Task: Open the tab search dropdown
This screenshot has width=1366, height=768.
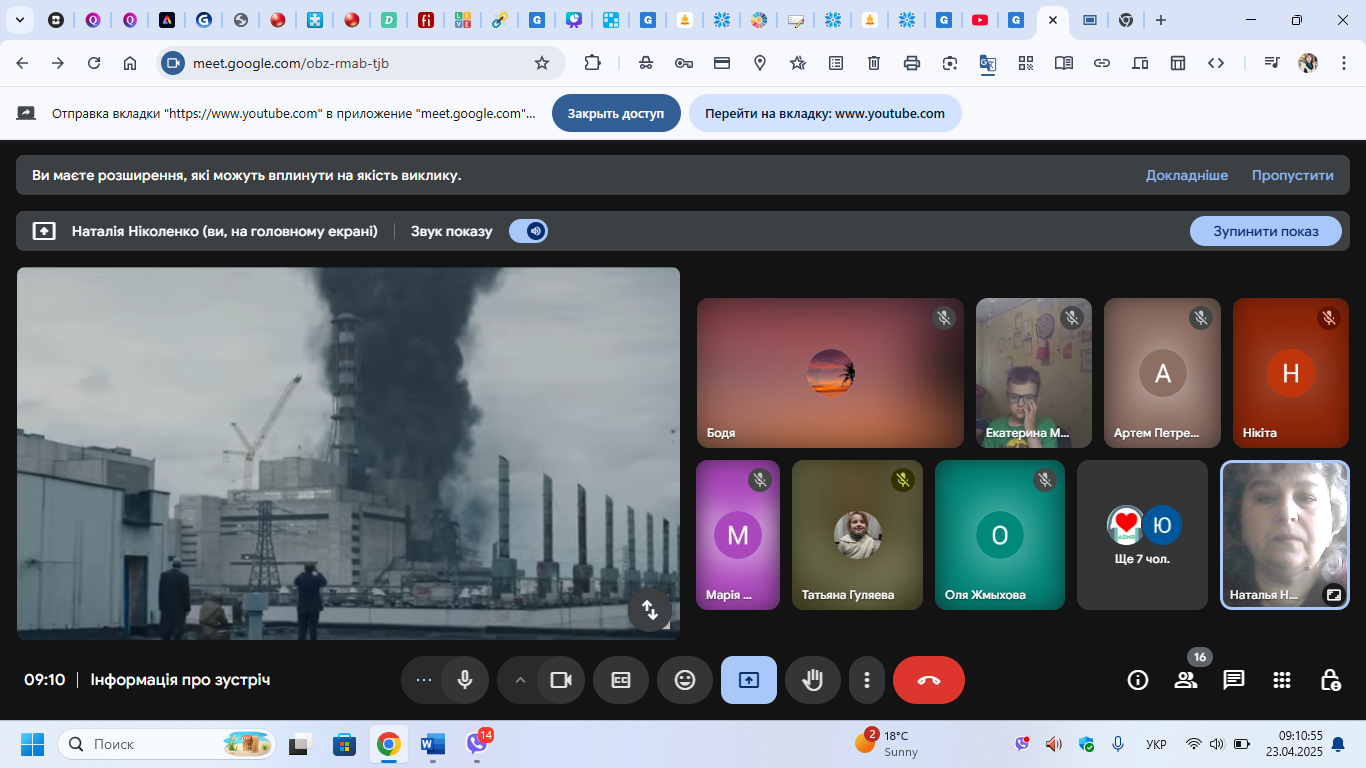Action: (19, 20)
